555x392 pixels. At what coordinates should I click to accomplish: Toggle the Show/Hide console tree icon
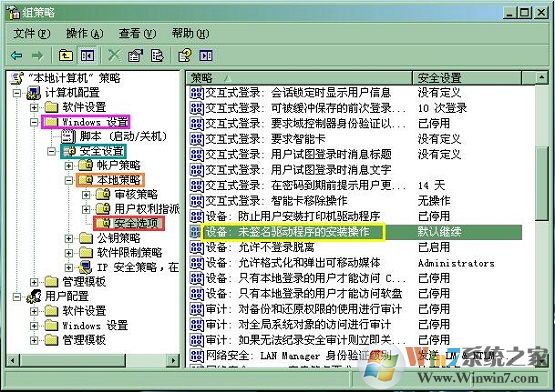[87, 56]
